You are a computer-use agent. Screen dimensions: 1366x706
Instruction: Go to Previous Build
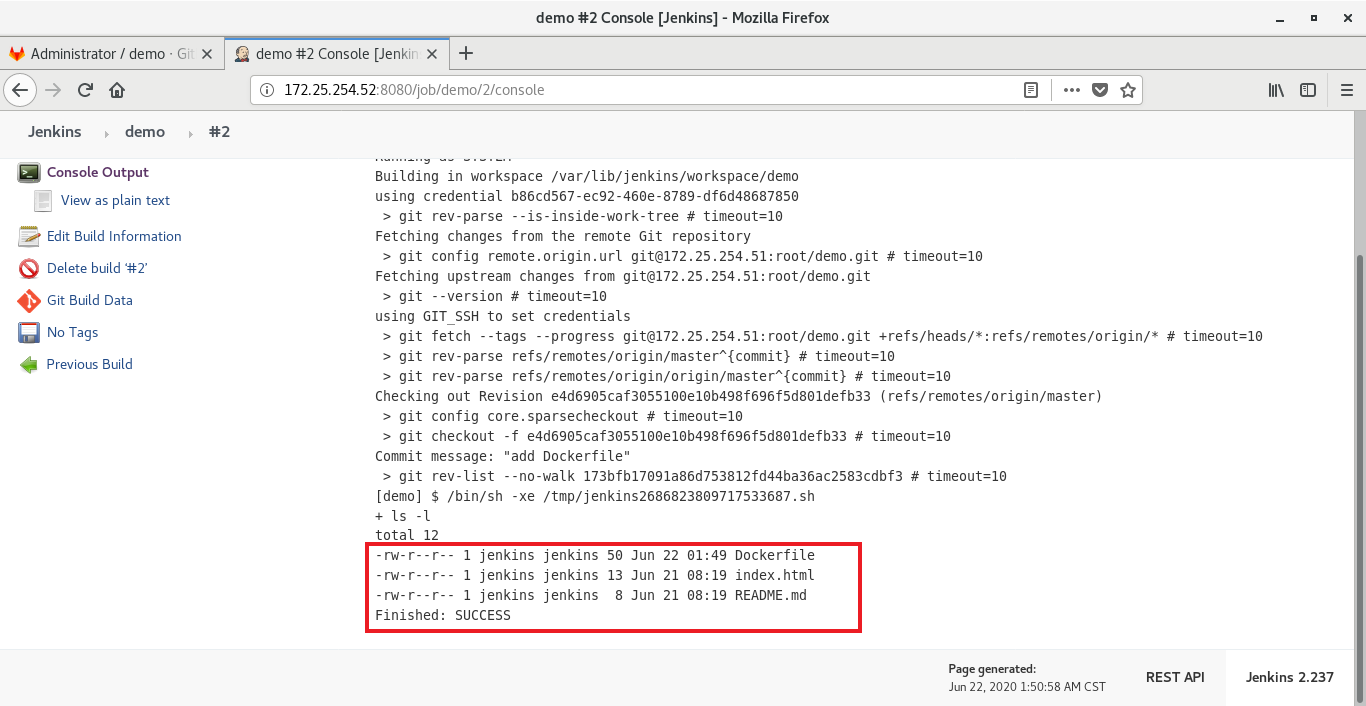[x=89, y=364]
